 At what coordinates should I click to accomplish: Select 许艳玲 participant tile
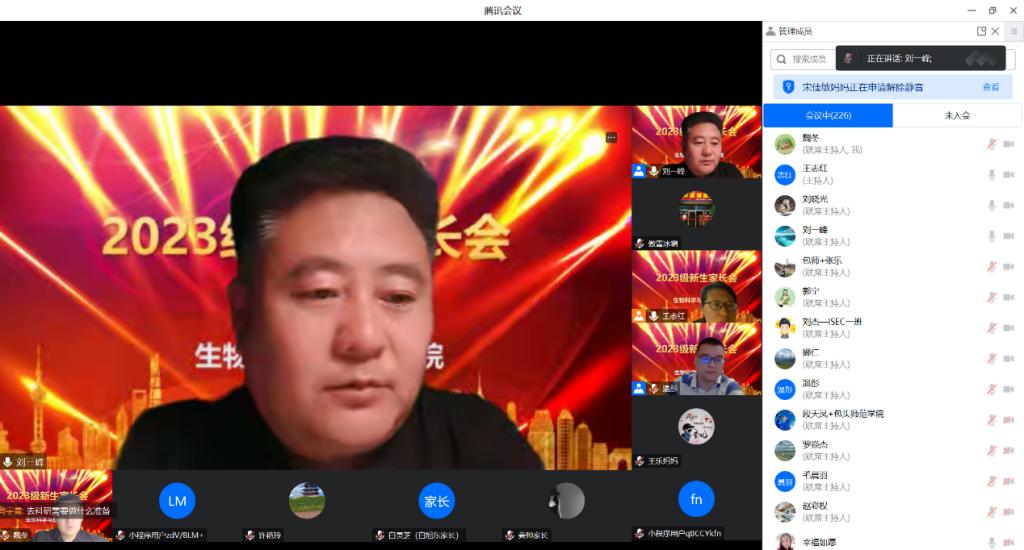coord(307,506)
